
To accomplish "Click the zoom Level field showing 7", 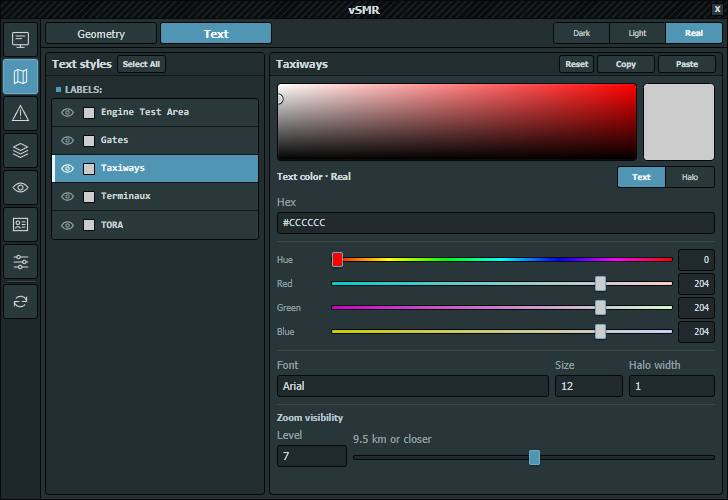I will coord(312,456).
